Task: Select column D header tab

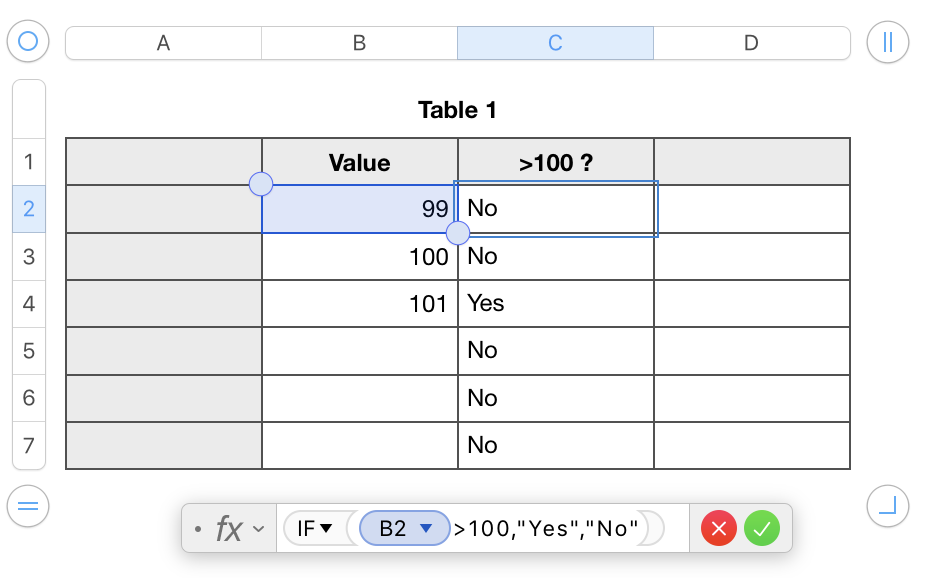Action: [751, 43]
